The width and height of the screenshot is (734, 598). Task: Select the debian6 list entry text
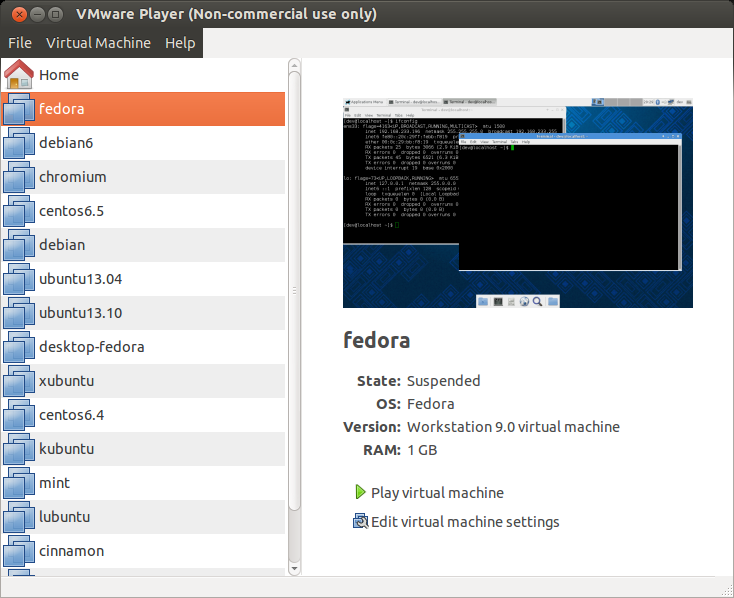pos(66,143)
